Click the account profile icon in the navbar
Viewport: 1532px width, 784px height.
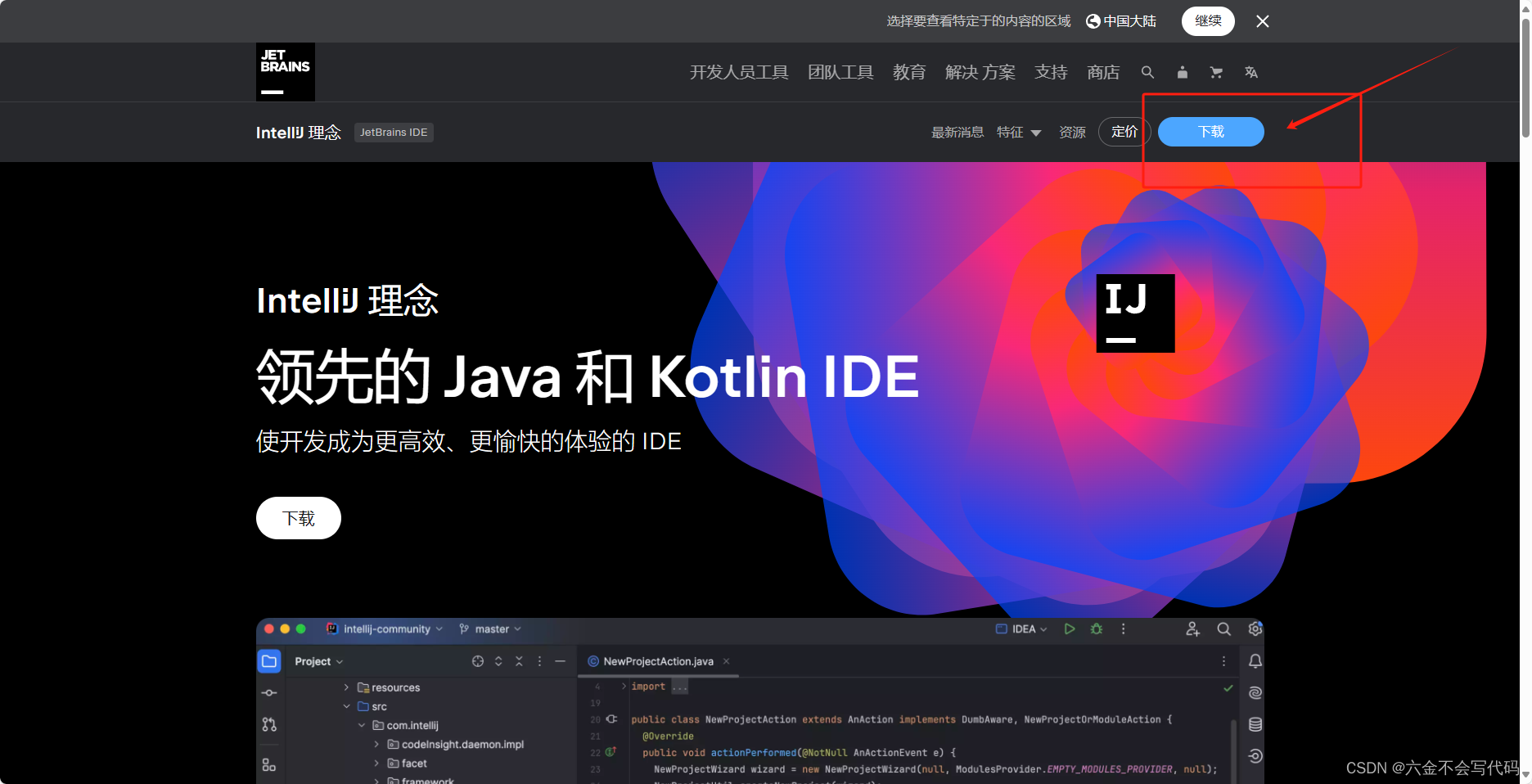[x=1182, y=72]
